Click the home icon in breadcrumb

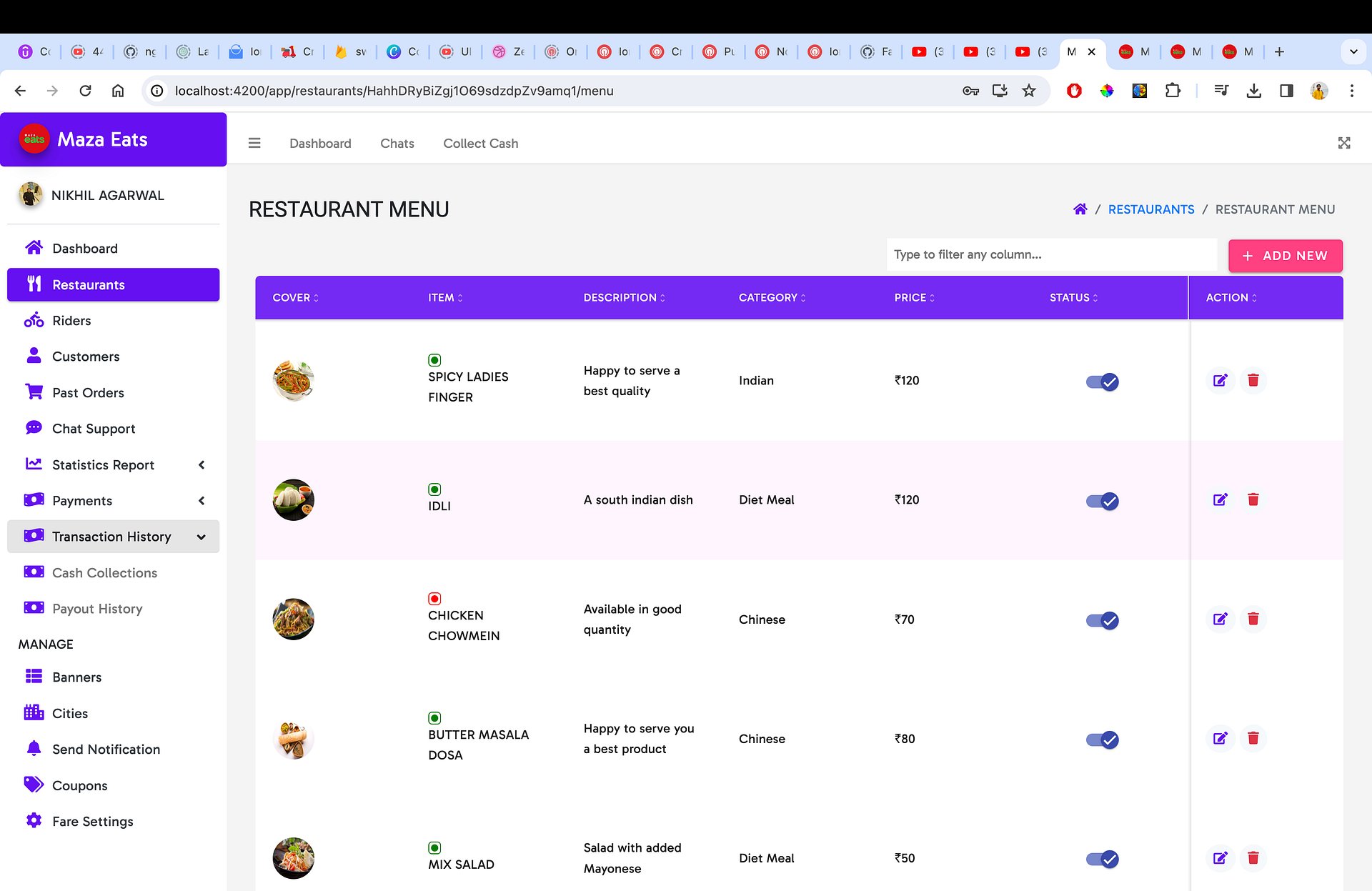pos(1080,209)
